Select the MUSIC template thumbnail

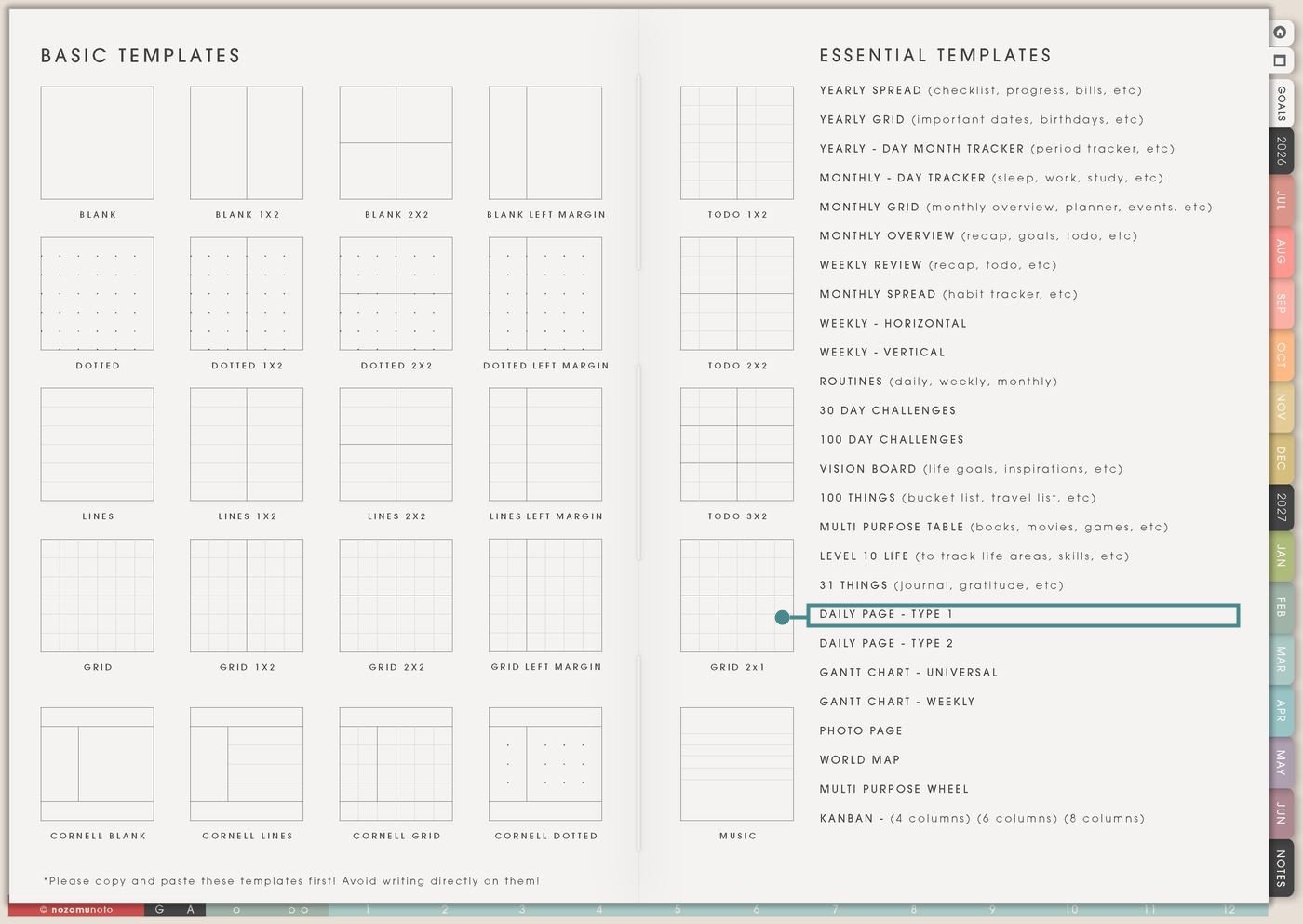click(x=737, y=764)
